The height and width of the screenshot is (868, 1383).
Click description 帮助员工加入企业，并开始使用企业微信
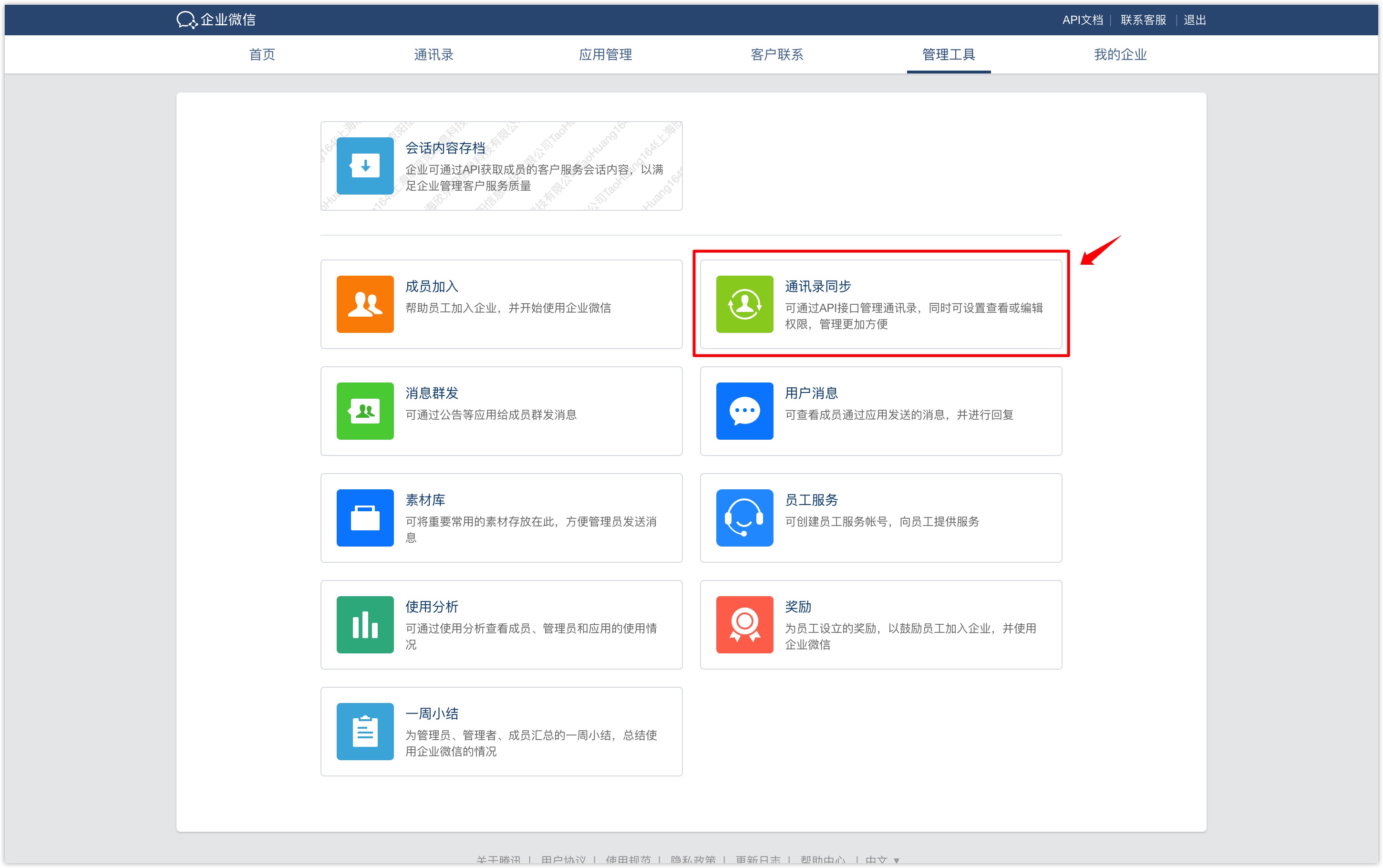(508, 308)
